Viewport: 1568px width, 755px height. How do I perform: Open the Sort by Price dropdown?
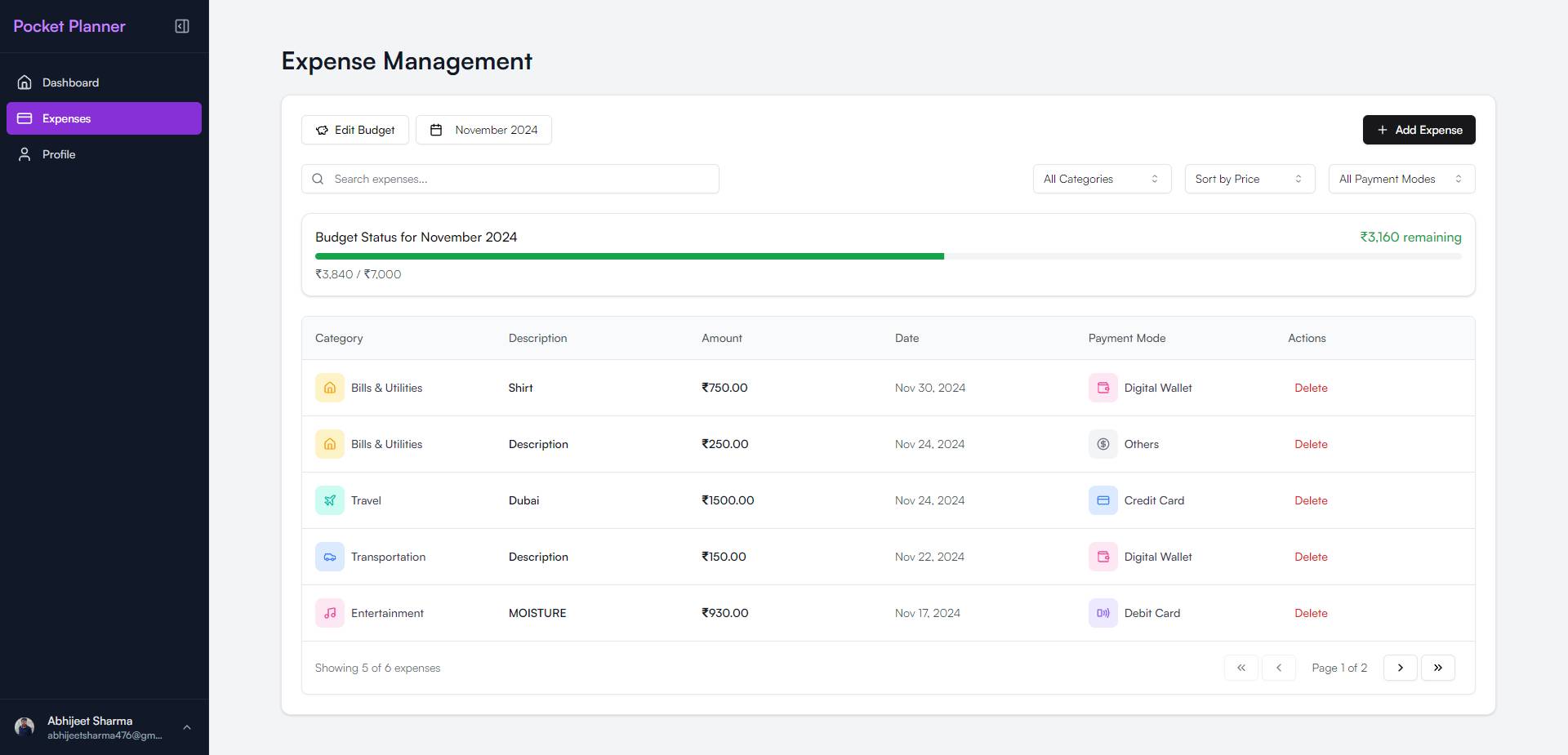click(1249, 179)
